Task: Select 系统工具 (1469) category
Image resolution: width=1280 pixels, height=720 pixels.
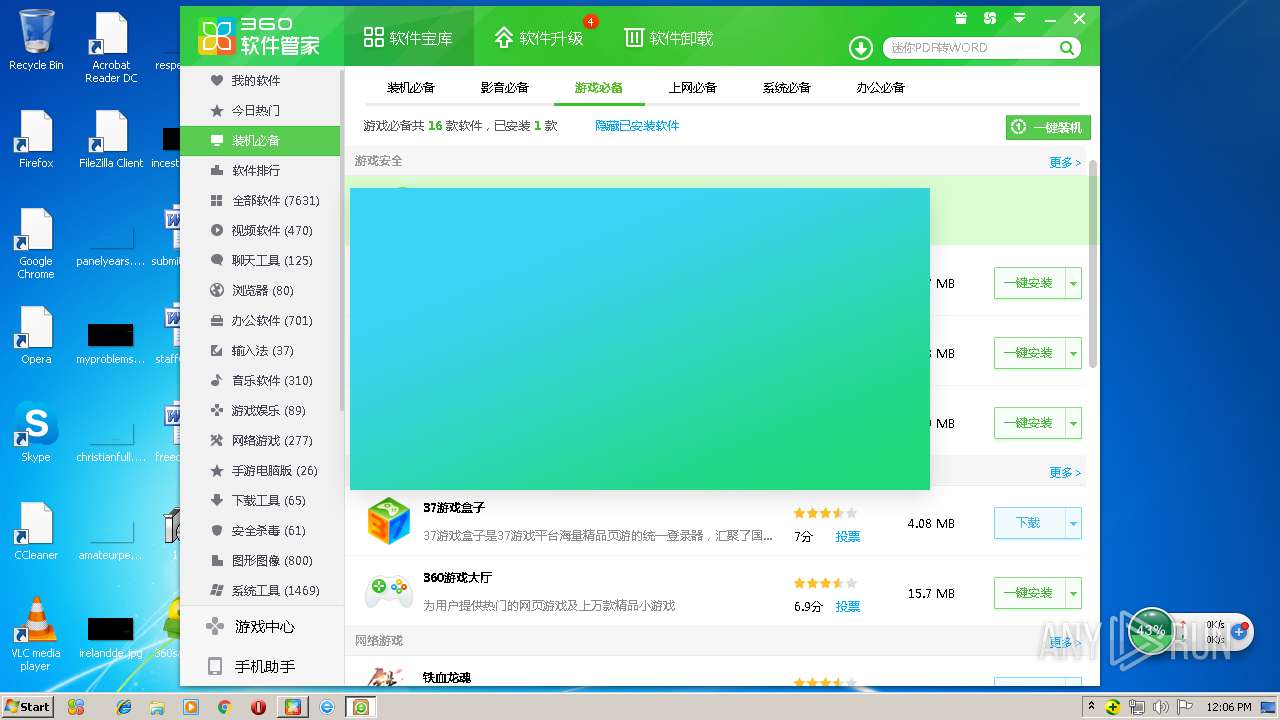Action: click(x=260, y=590)
